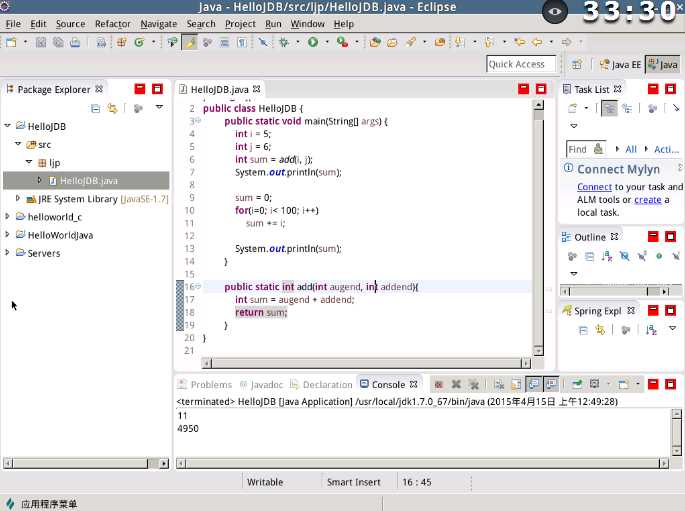Viewport: 685px width, 511px height.
Task: Click the Terminate icon in Console toolbar
Action: pos(439,384)
